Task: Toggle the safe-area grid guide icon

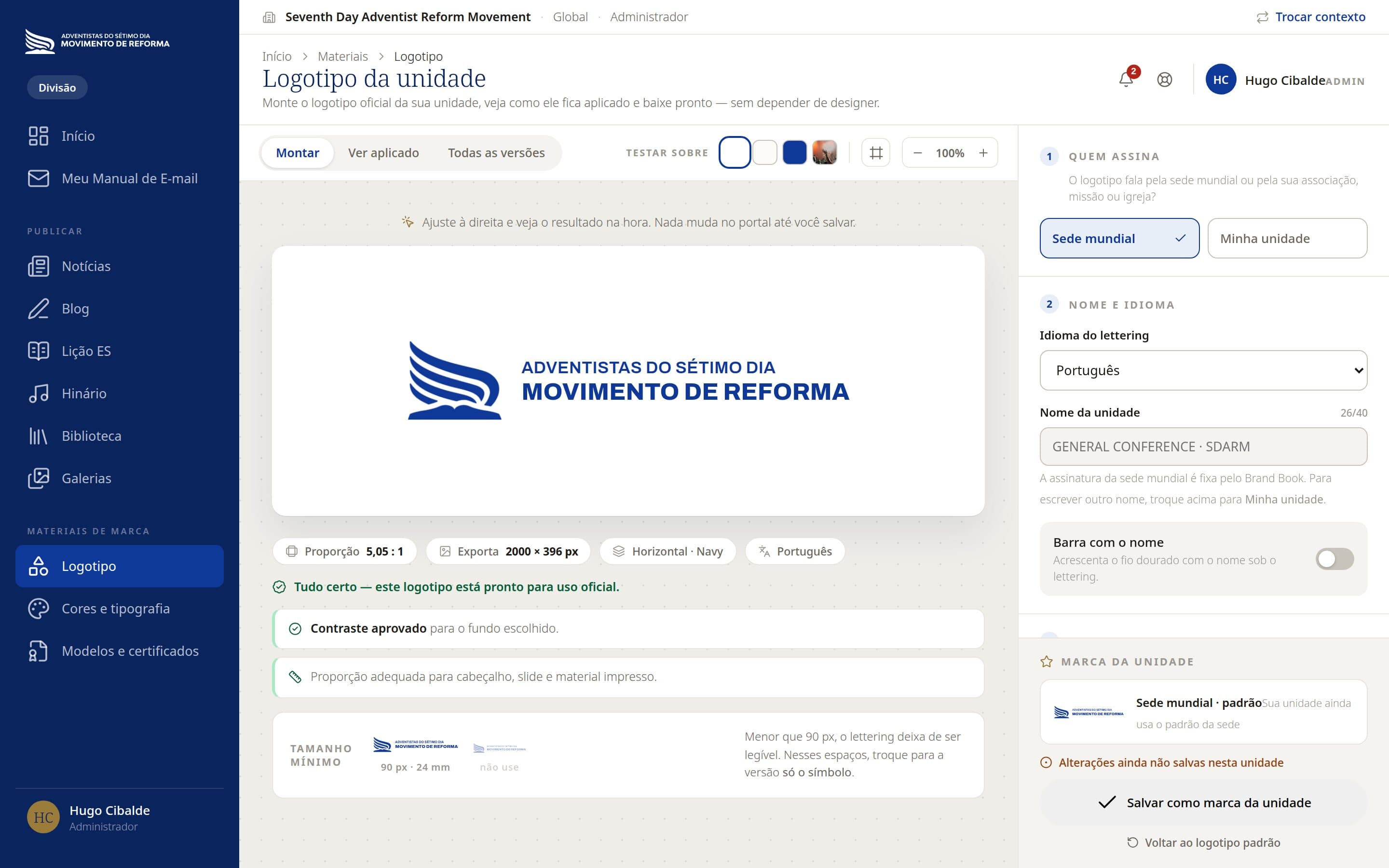Action: [876, 153]
